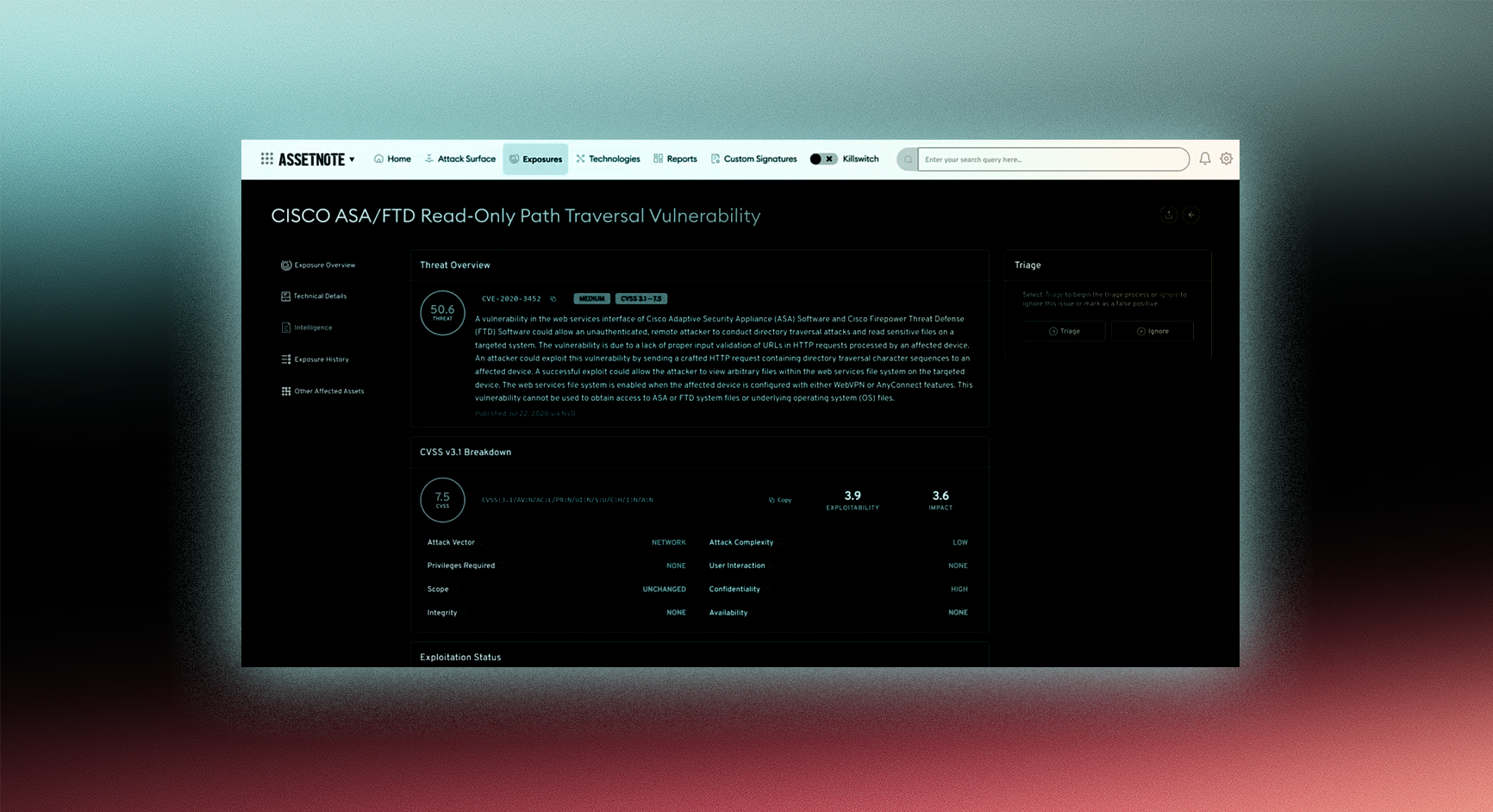Switch to the Technologies tab
Viewport: 1493px width, 812px height.
(x=608, y=159)
